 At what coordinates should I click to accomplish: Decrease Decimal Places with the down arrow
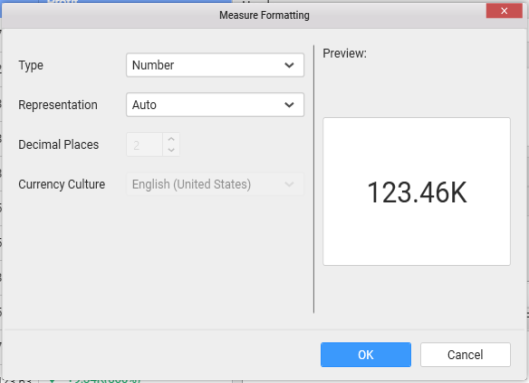(x=171, y=150)
